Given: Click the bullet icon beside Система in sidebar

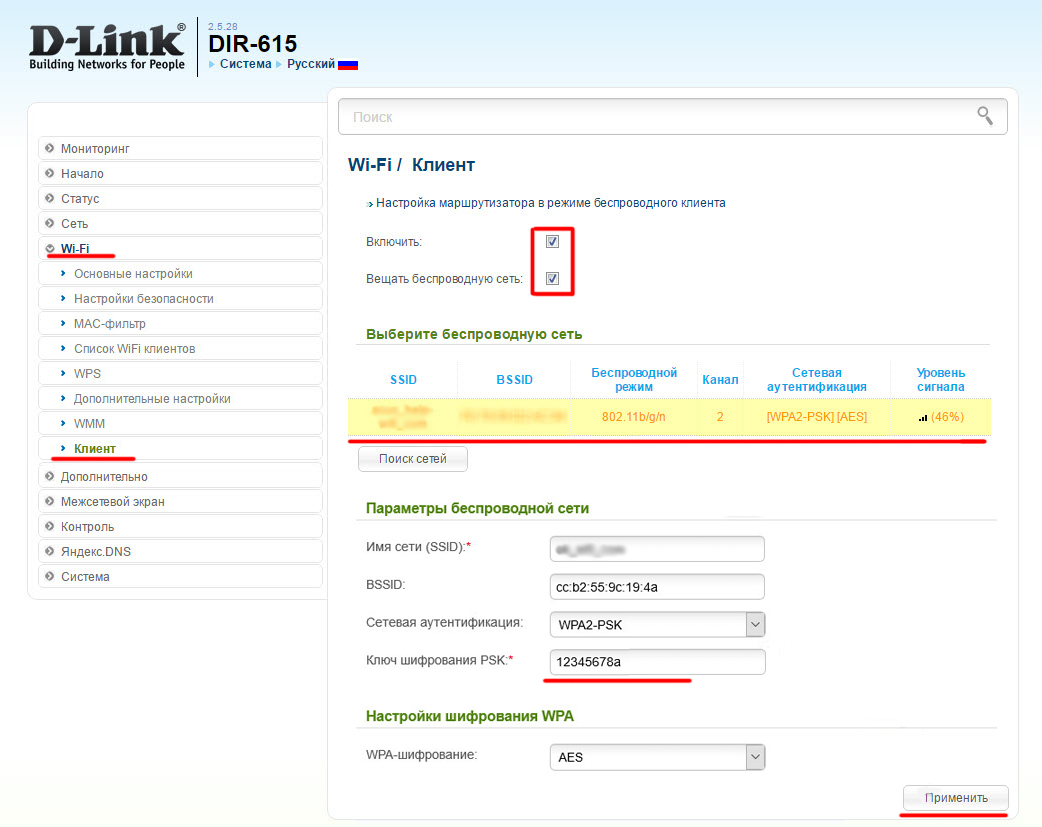Looking at the screenshot, I should click(49, 576).
